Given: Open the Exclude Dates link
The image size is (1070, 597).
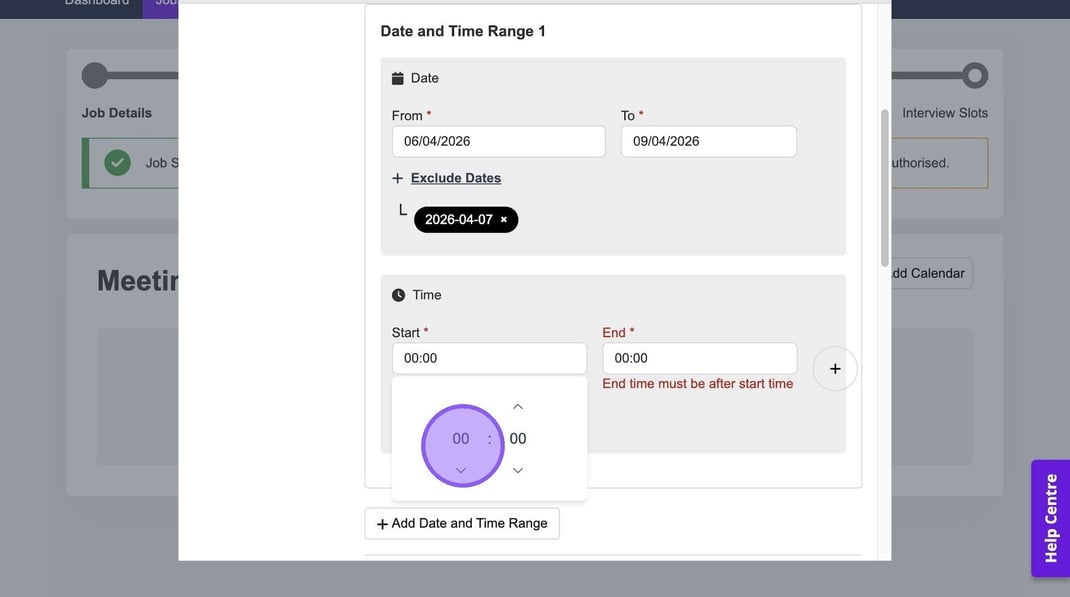Looking at the screenshot, I should [x=455, y=178].
